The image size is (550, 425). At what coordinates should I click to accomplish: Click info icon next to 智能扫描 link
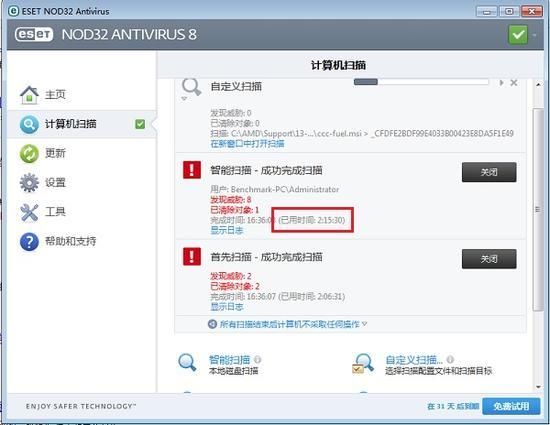coord(257,359)
